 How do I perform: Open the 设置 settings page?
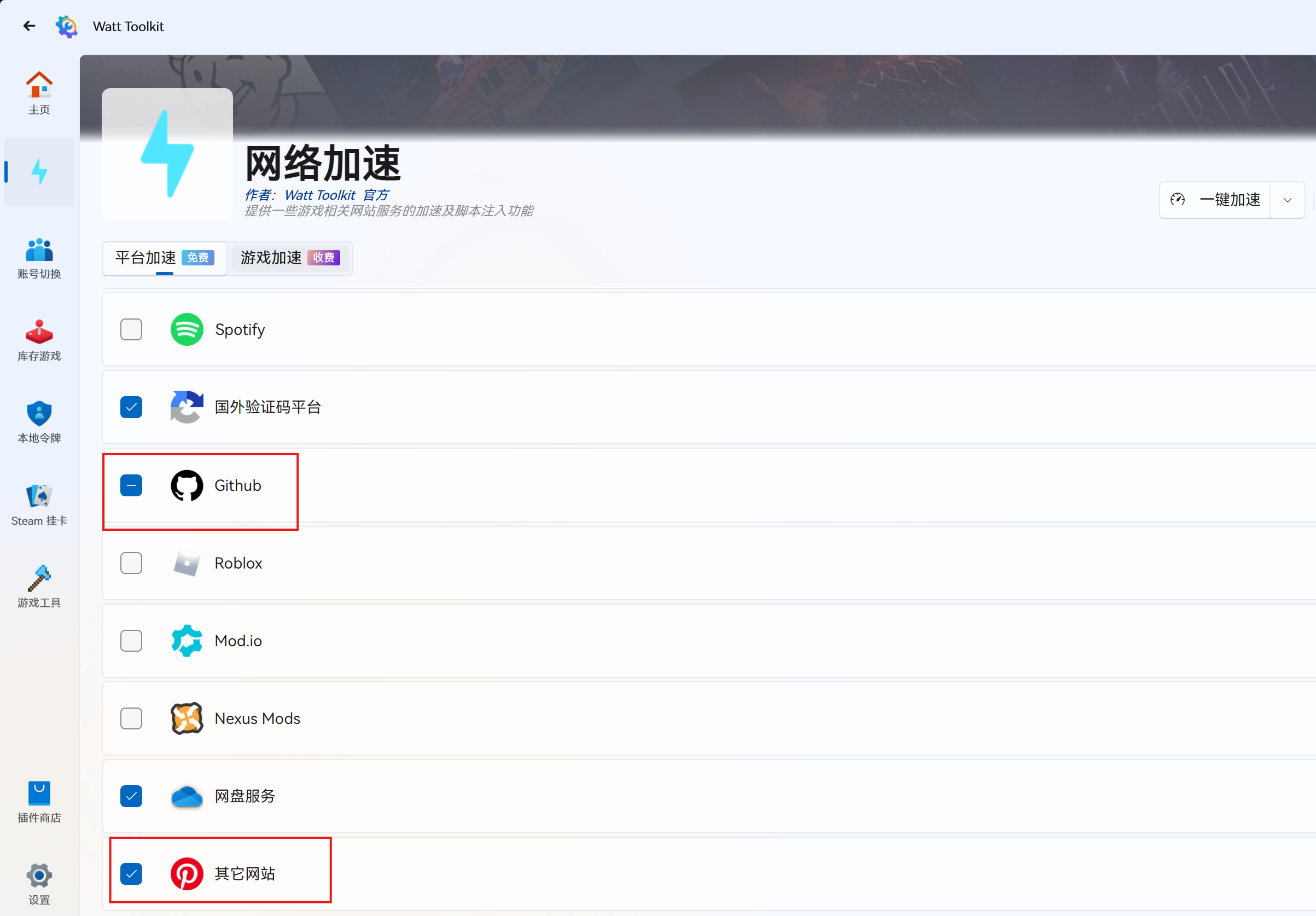click(39, 882)
